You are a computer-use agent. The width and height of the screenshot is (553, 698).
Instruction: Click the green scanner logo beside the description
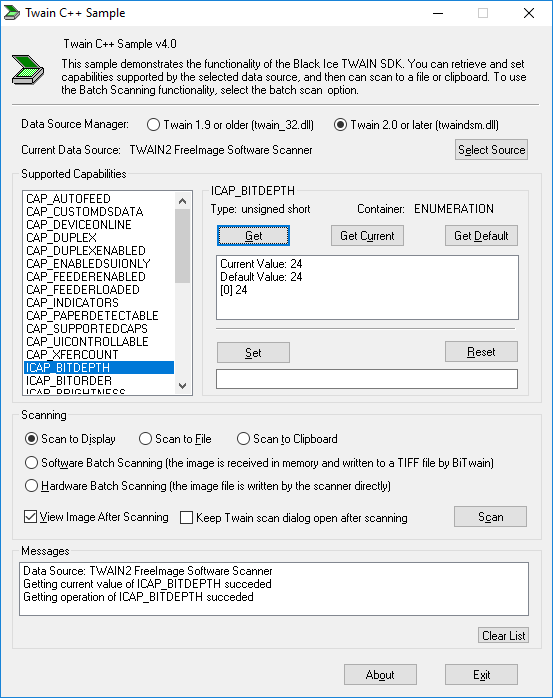coord(28,70)
